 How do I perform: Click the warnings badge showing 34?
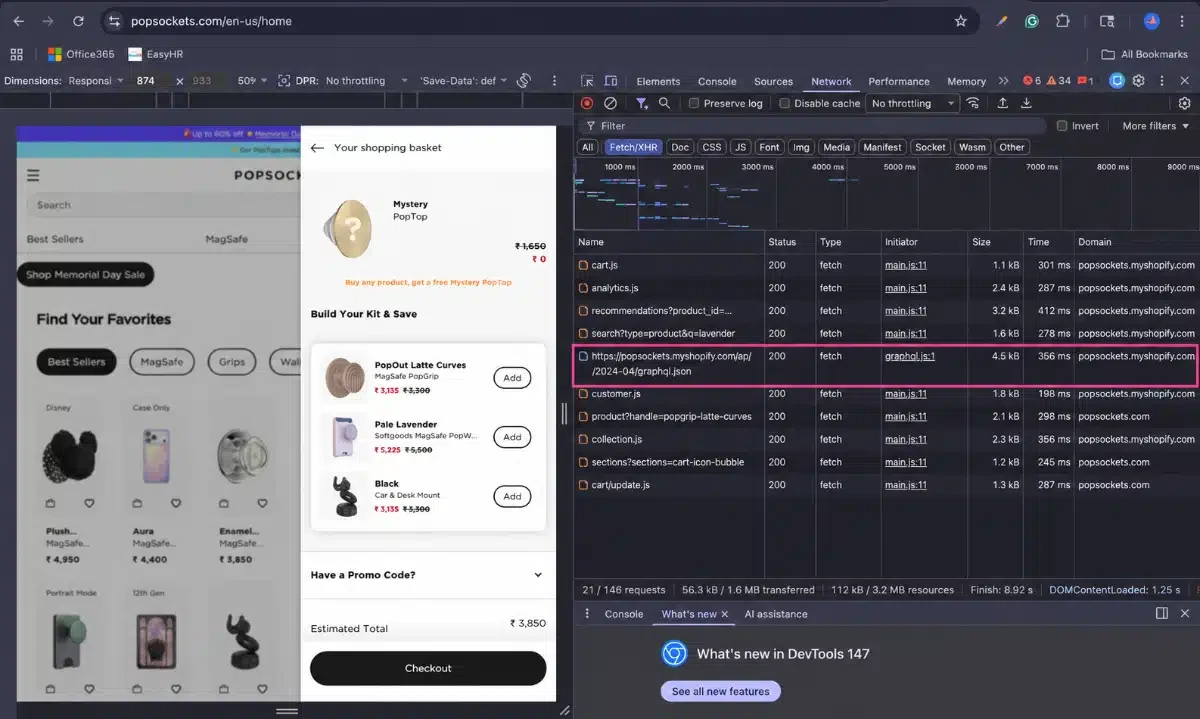1058,81
